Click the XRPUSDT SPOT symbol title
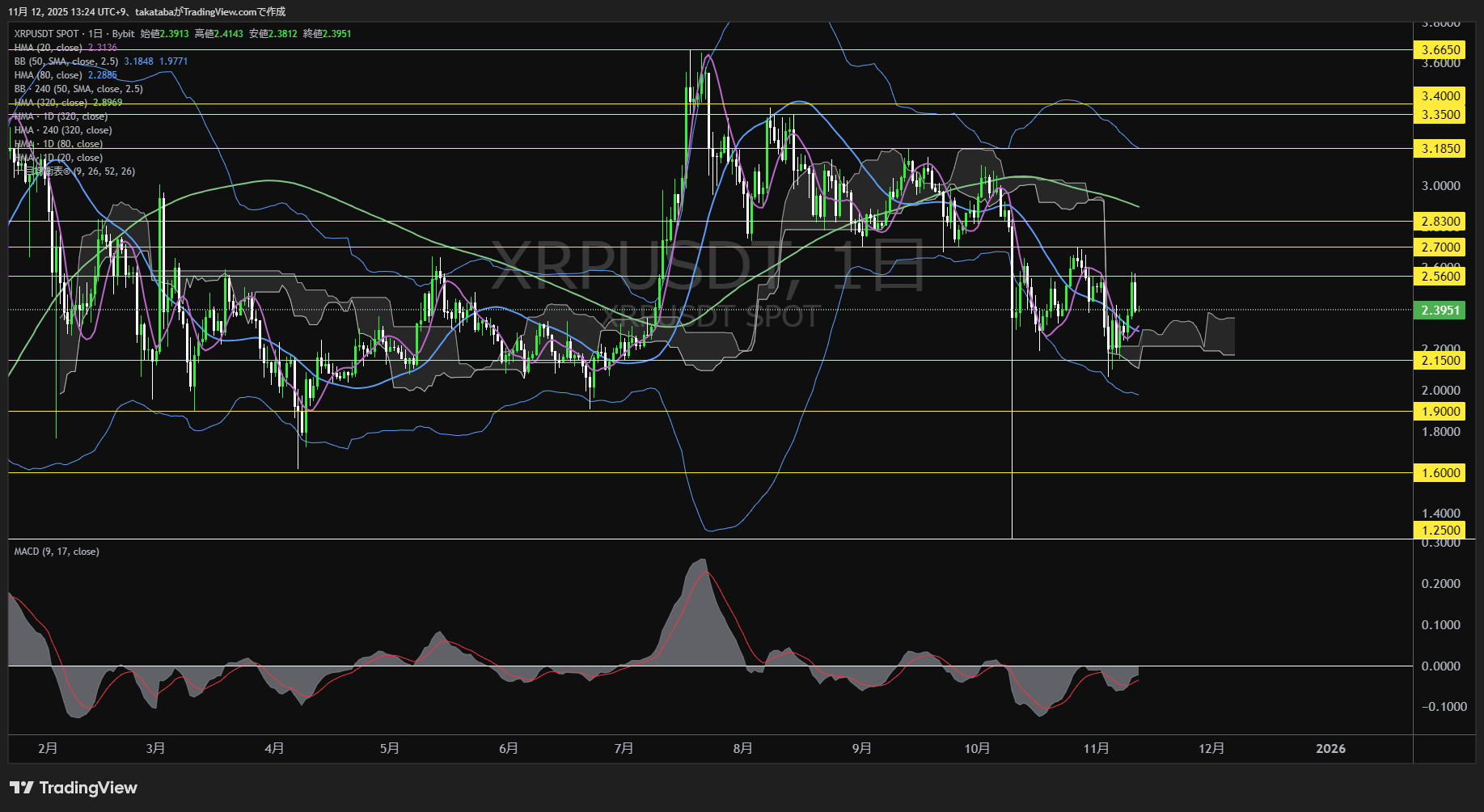1484x812 pixels. point(47,34)
